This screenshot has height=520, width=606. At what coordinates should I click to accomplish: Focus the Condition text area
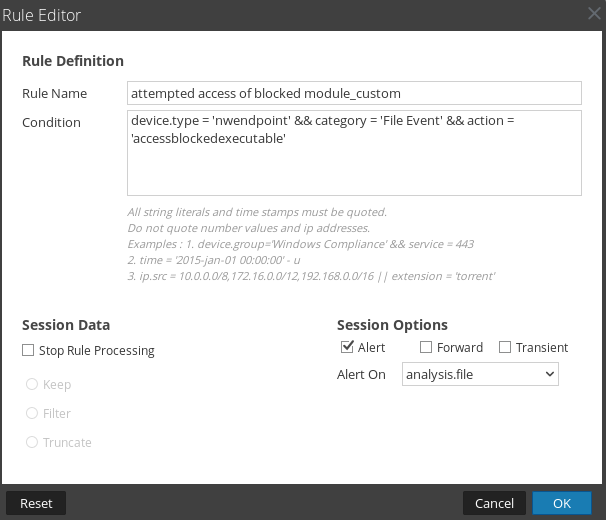pos(354,152)
